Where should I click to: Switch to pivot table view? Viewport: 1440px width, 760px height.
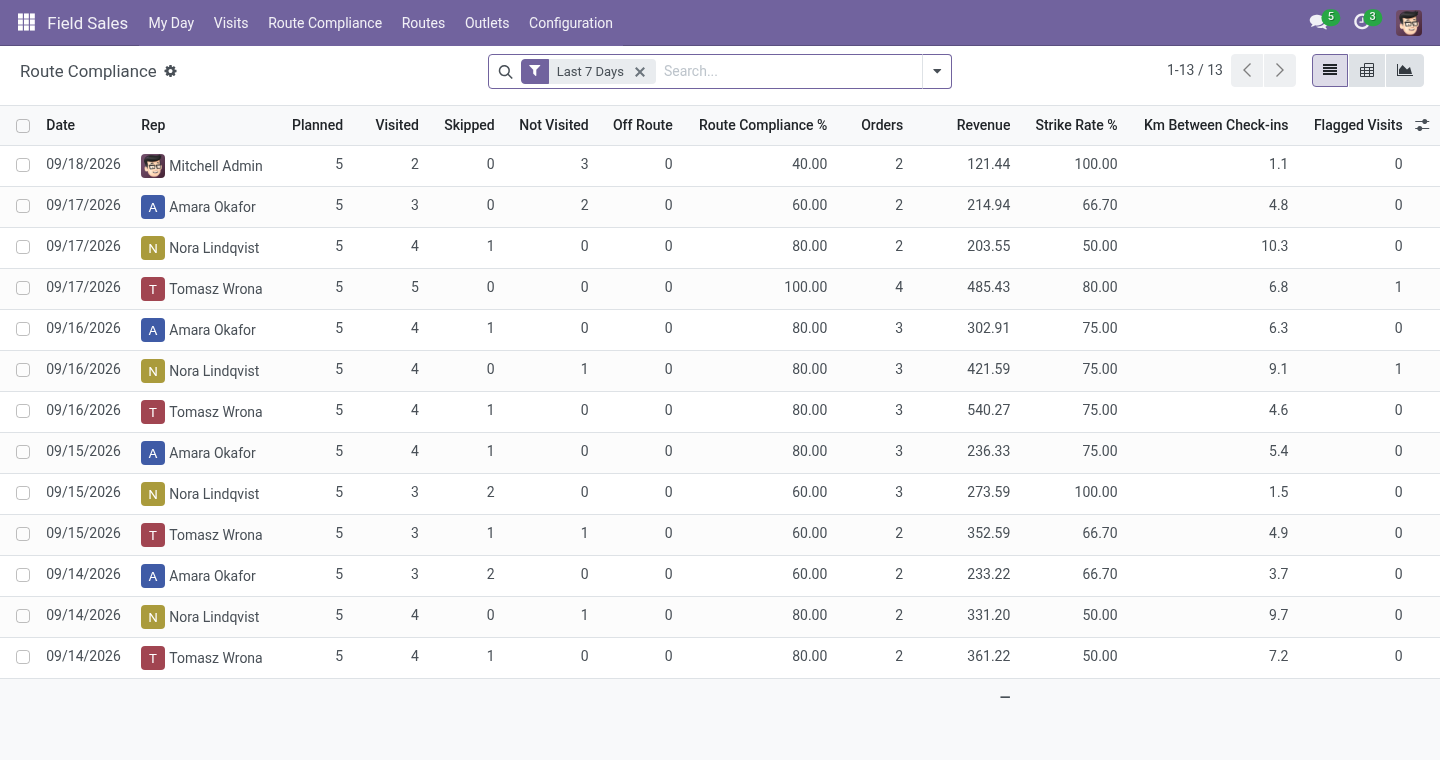tap(1367, 71)
